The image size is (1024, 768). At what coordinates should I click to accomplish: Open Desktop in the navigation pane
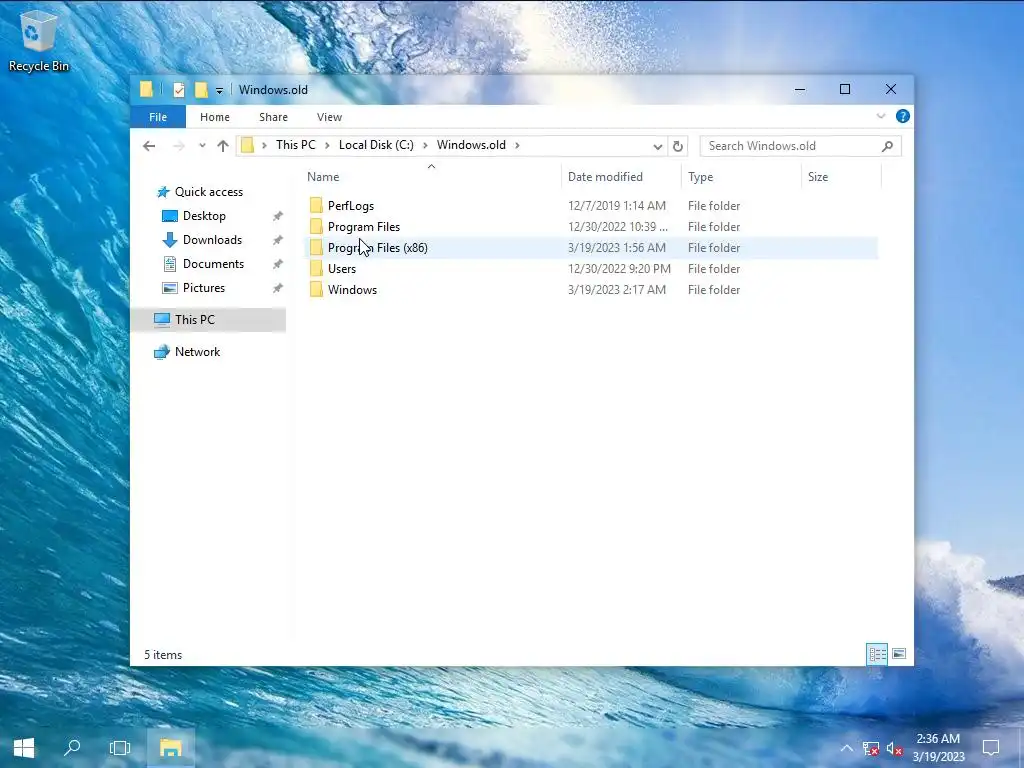pos(204,216)
